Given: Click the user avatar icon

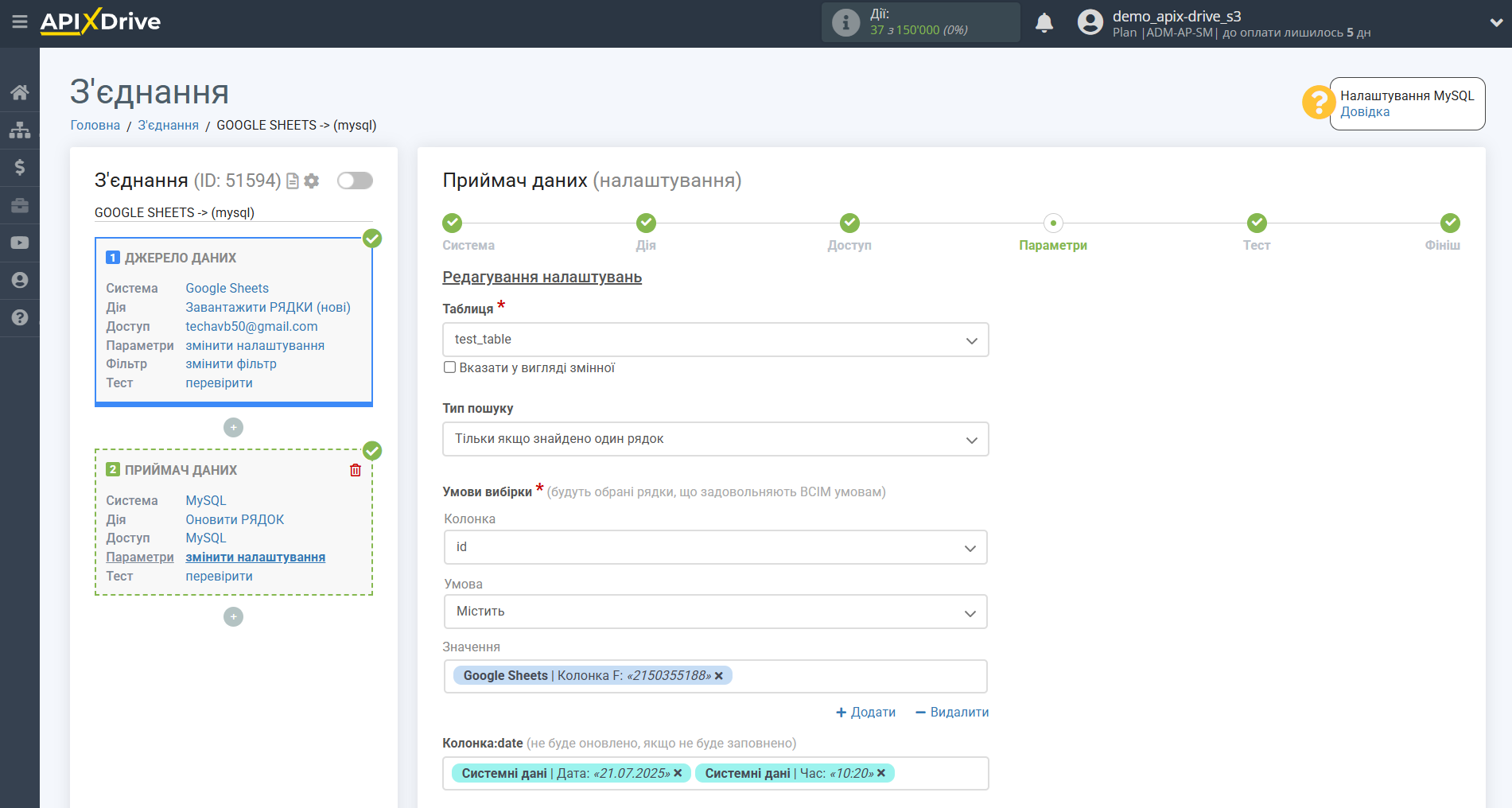Looking at the screenshot, I should coord(1090,22).
